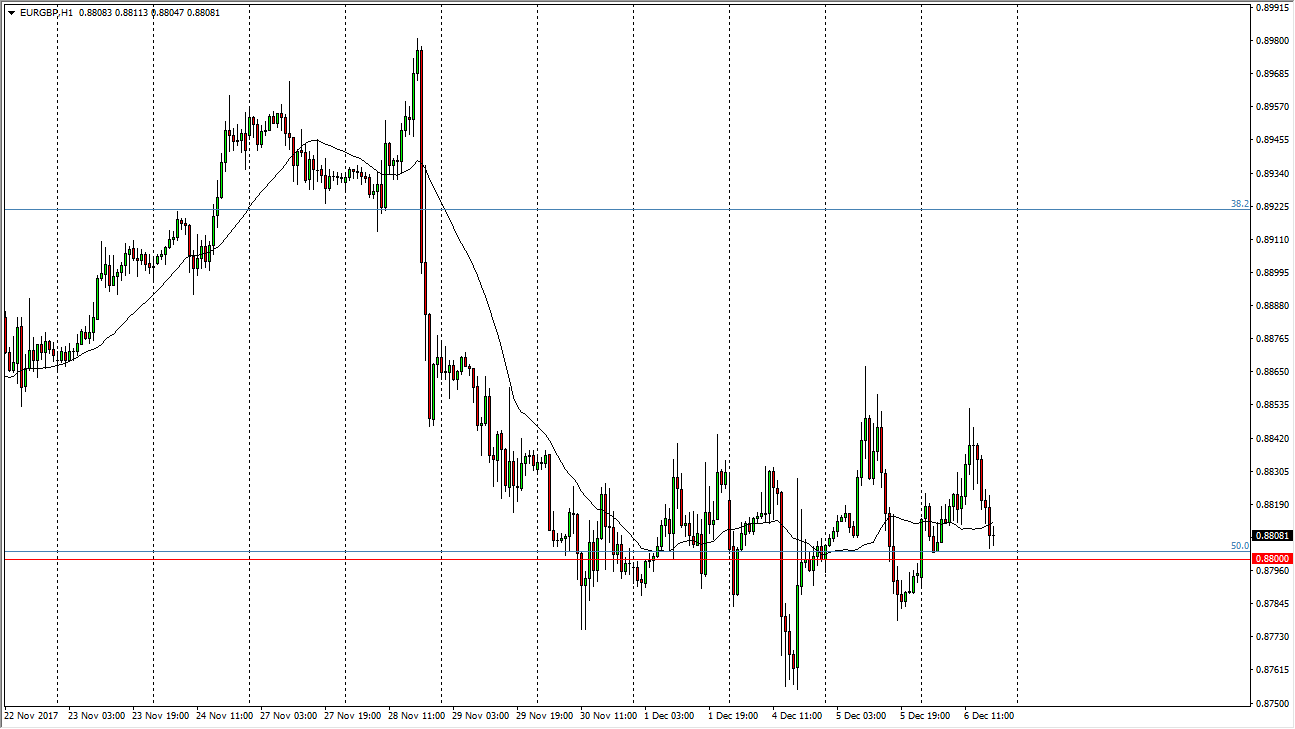Select the 38.2 Fibonacci level label
The image size is (1295, 729).
click(x=1239, y=204)
